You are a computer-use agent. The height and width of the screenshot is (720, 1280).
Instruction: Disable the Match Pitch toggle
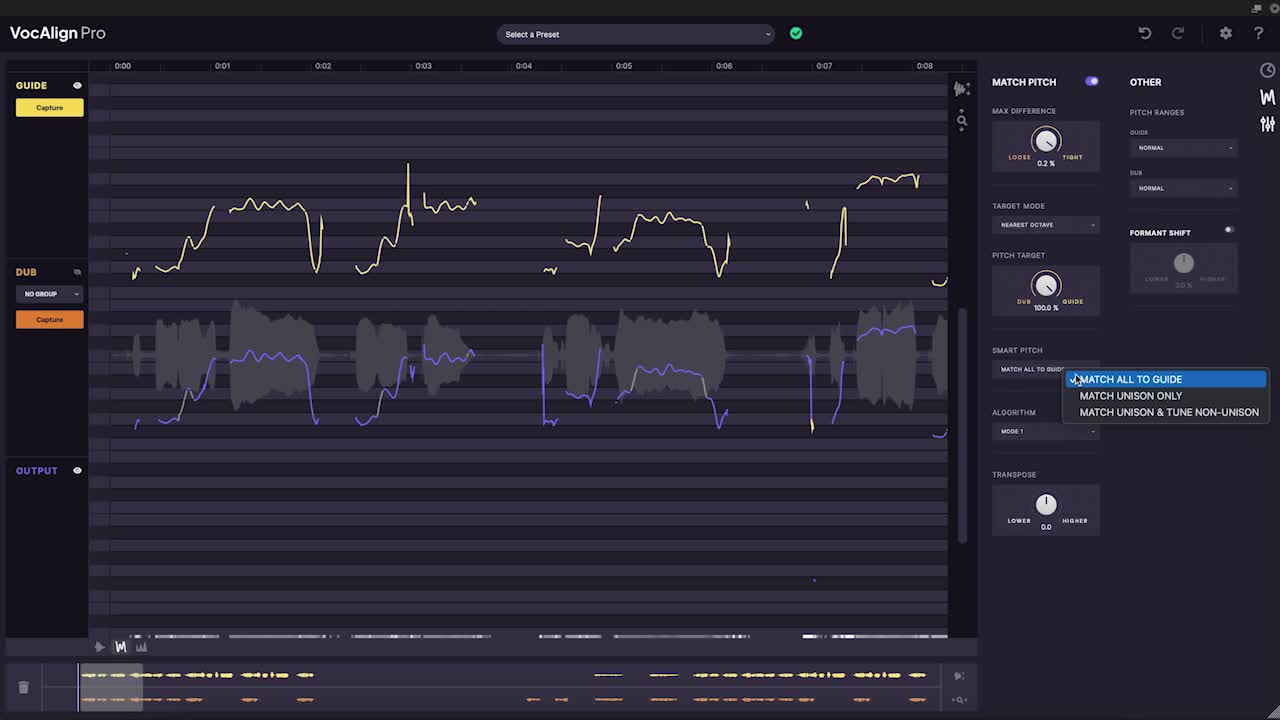[x=1091, y=82]
